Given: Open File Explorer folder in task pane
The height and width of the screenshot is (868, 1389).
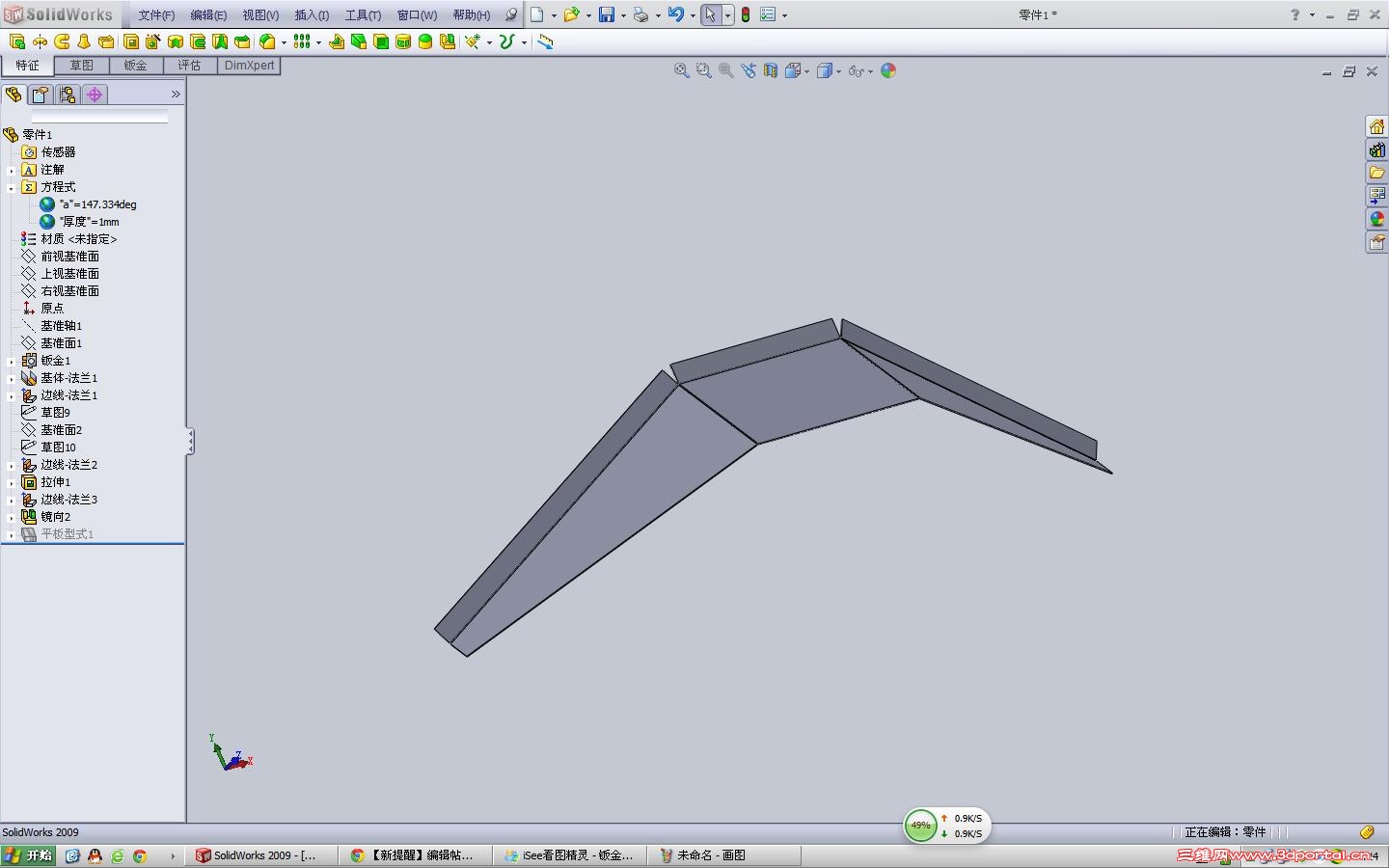Looking at the screenshot, I should click(x=1376, y=173).
